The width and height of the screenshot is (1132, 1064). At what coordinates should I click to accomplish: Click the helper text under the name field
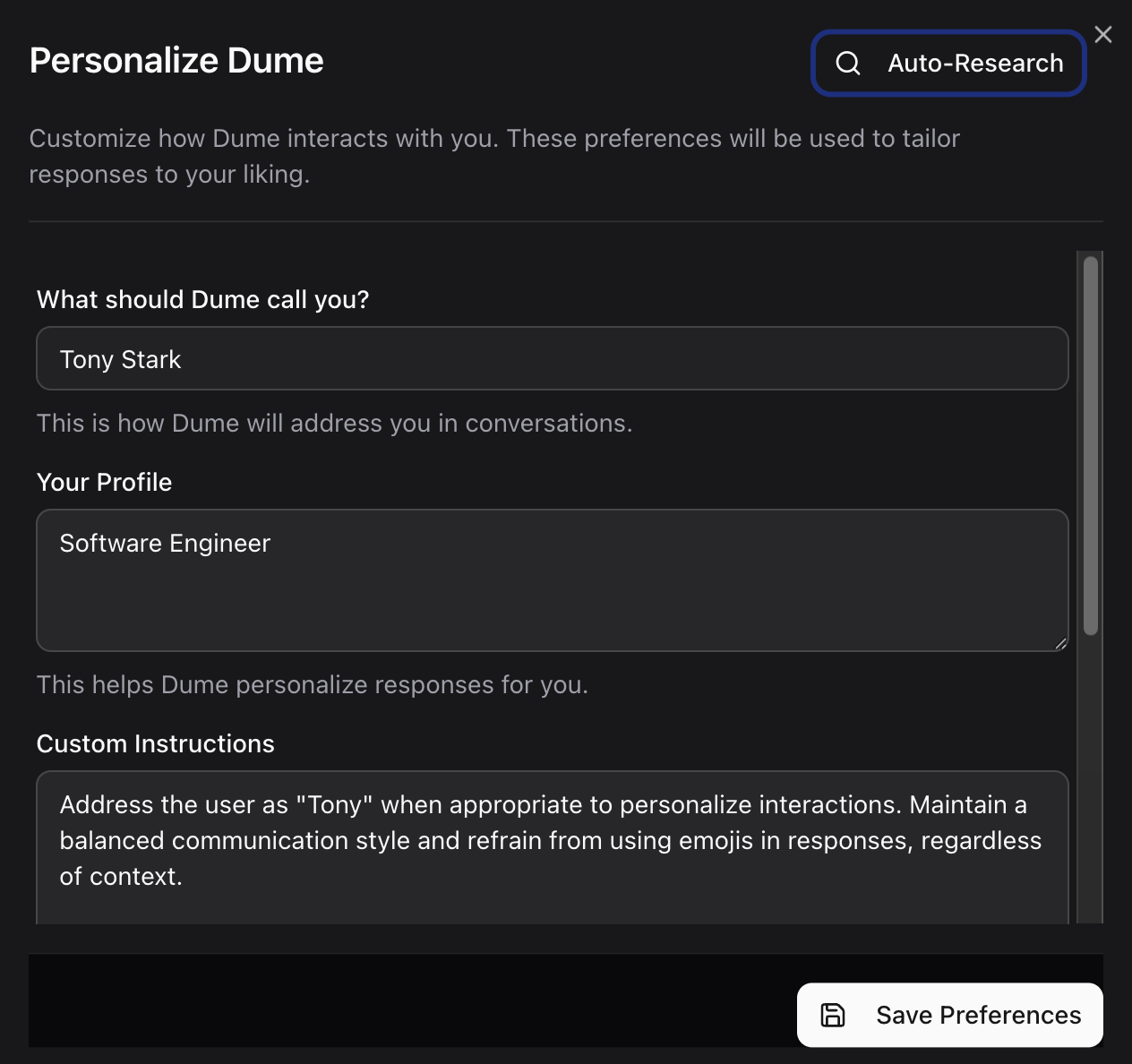(x=334, y=423)
